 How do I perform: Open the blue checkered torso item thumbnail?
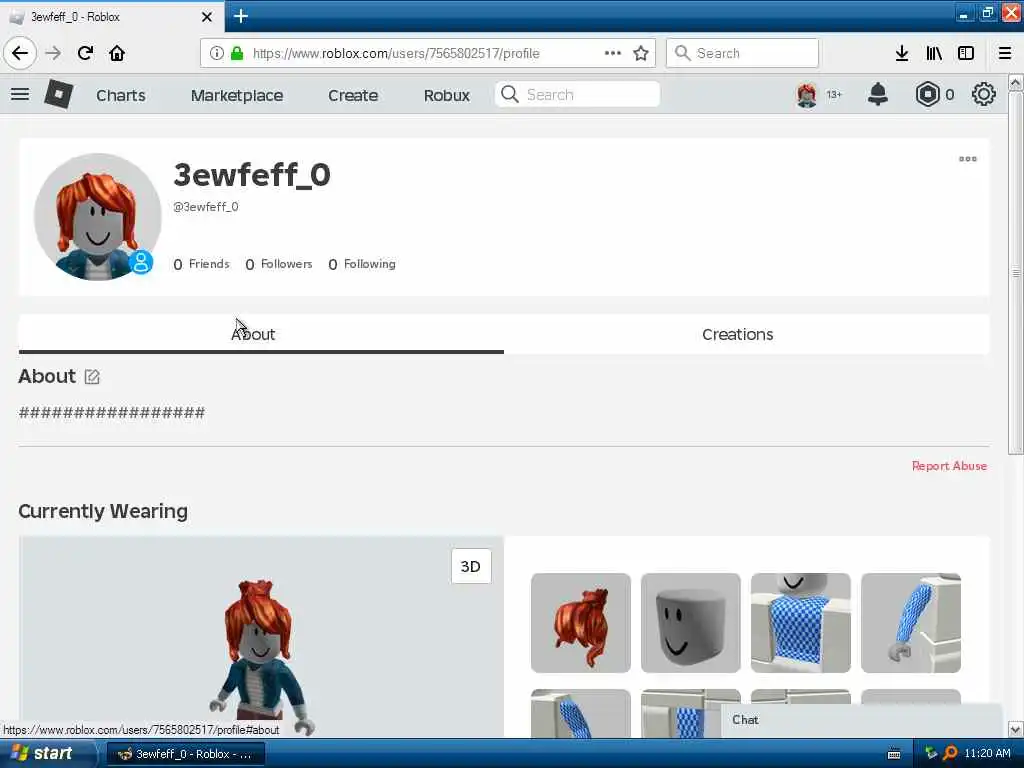[x=801, y=623]
